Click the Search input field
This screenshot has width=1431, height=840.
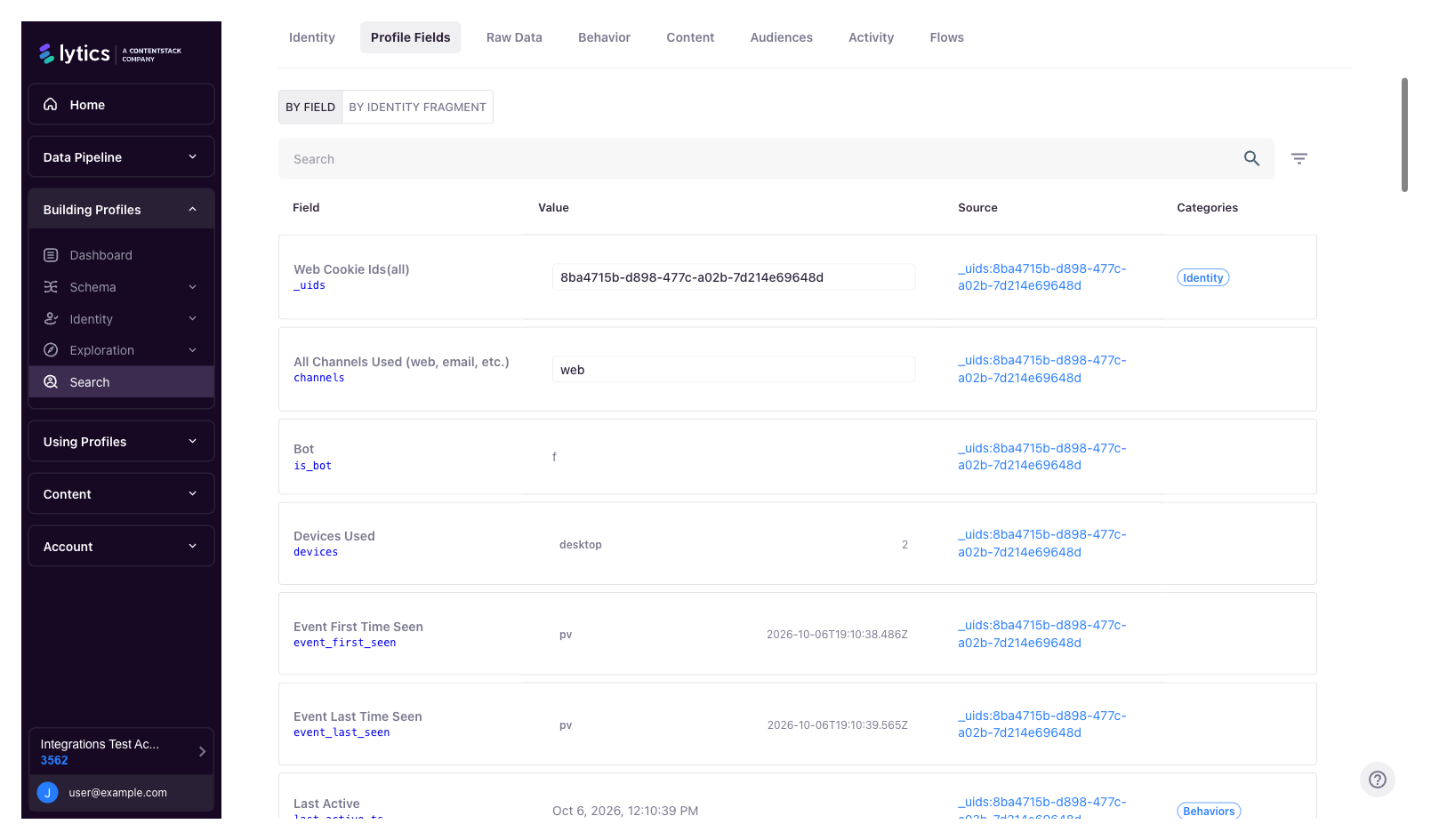click(x=776, y=158)
